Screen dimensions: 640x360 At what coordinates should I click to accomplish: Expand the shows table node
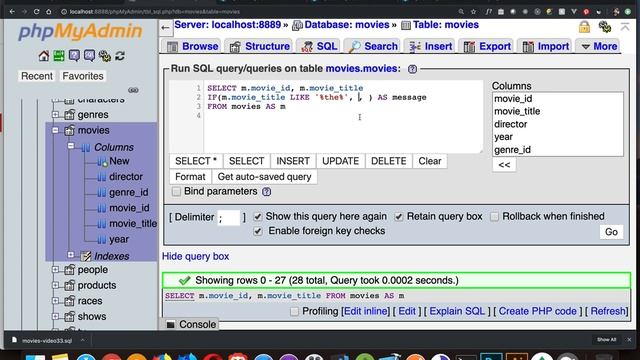56,316
